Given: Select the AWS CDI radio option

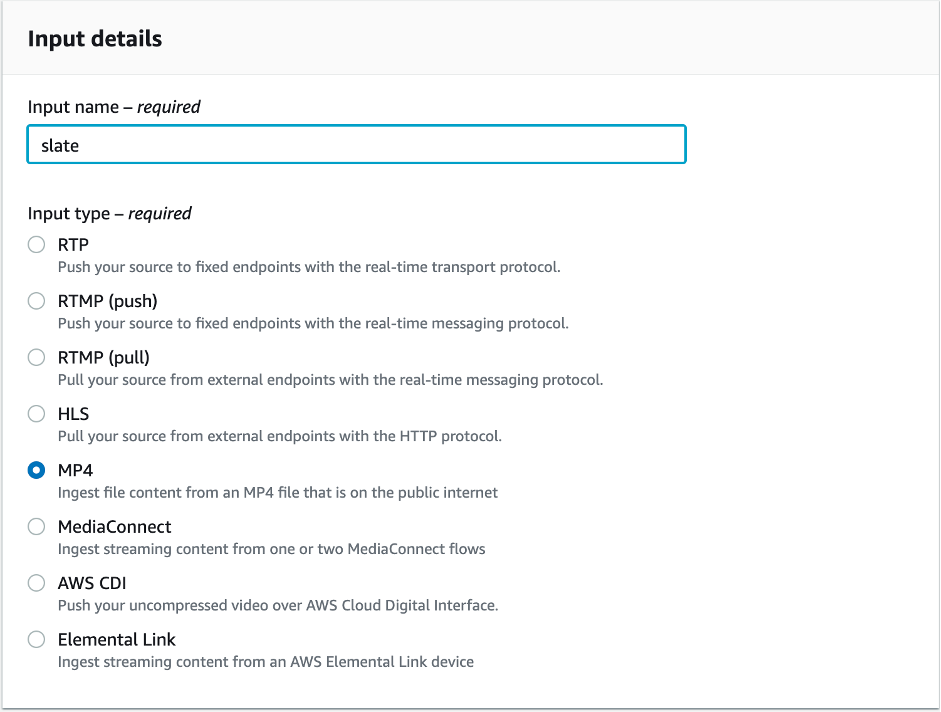Looking at the screenshot, I should [37, 583].
